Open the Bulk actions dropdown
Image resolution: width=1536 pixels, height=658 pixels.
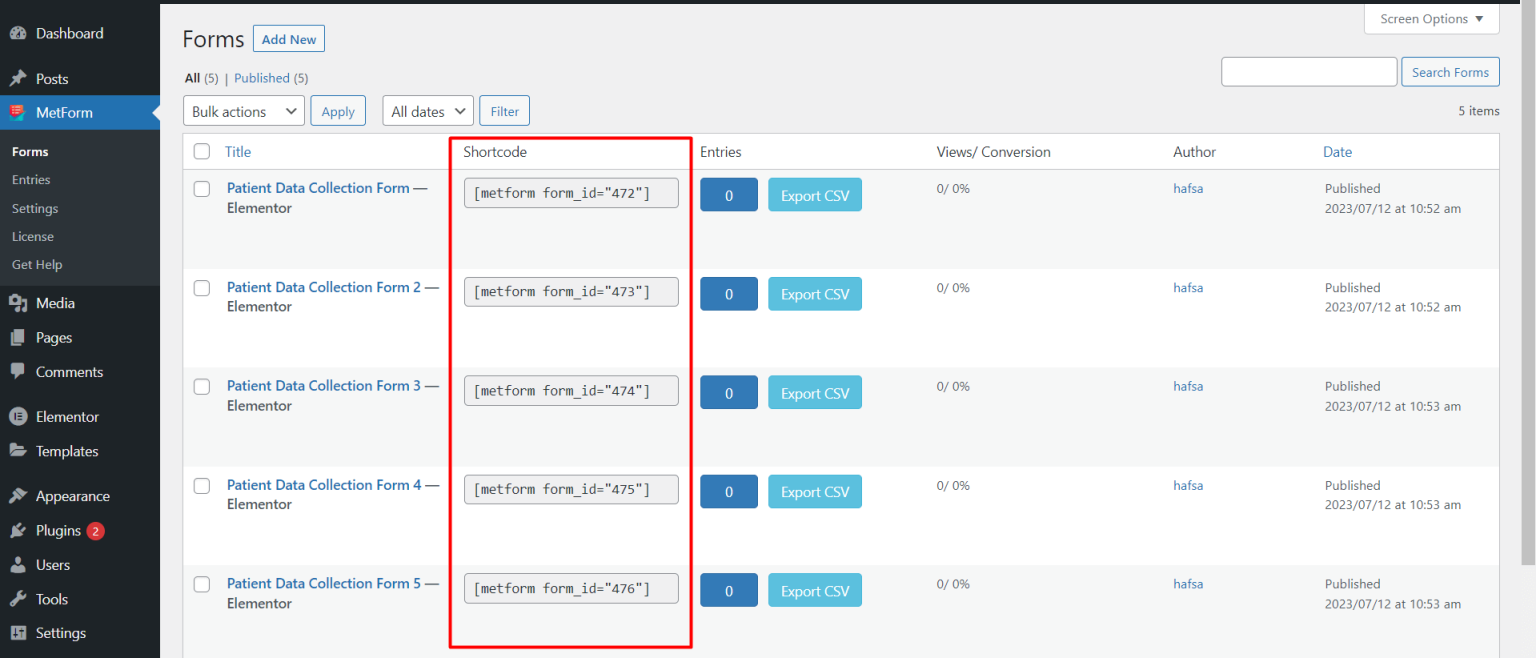point(243,110)
